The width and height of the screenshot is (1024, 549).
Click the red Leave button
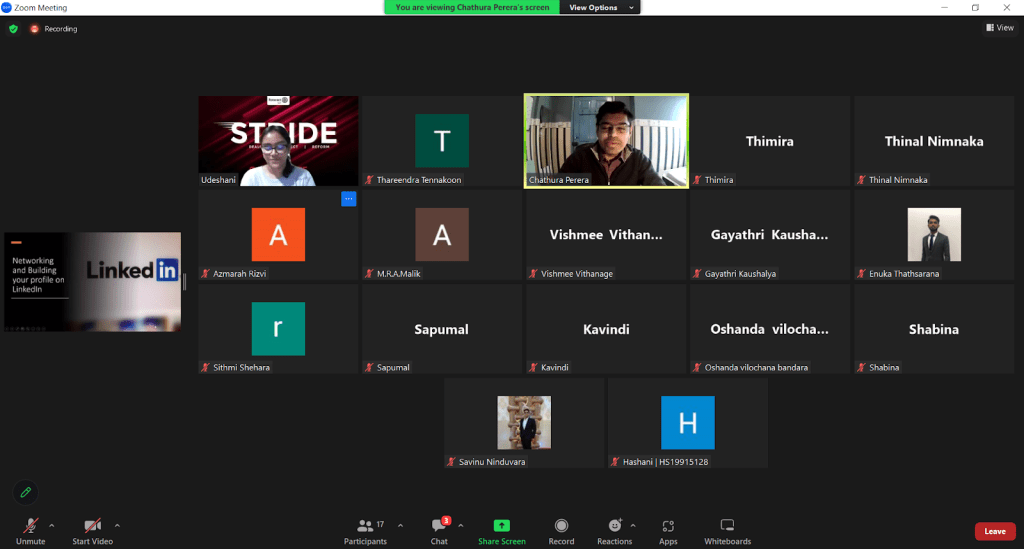coord(994,531)
